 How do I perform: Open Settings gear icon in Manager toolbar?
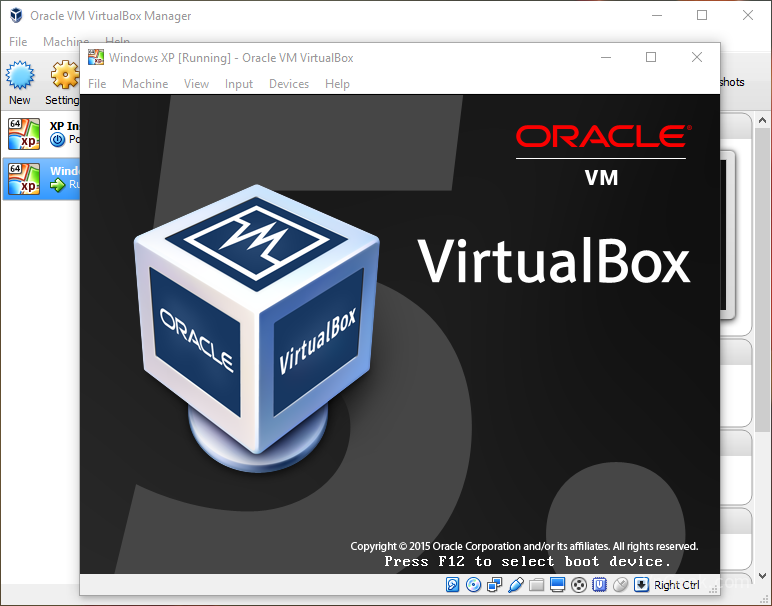[x=65, y=75]
